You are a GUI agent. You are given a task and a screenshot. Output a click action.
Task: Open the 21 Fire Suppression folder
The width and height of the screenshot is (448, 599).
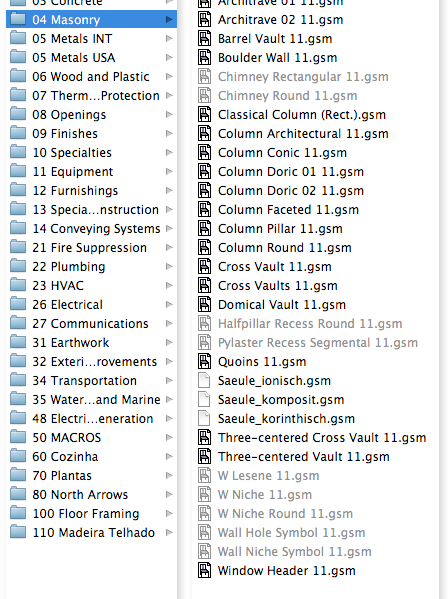(91, 248)
